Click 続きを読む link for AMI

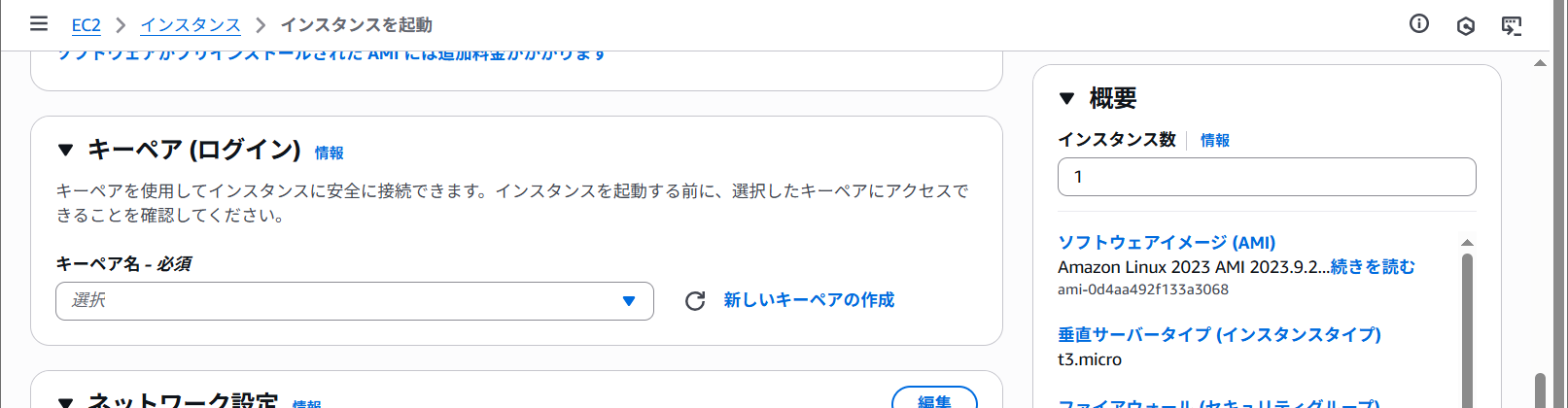coord(1373,267)
